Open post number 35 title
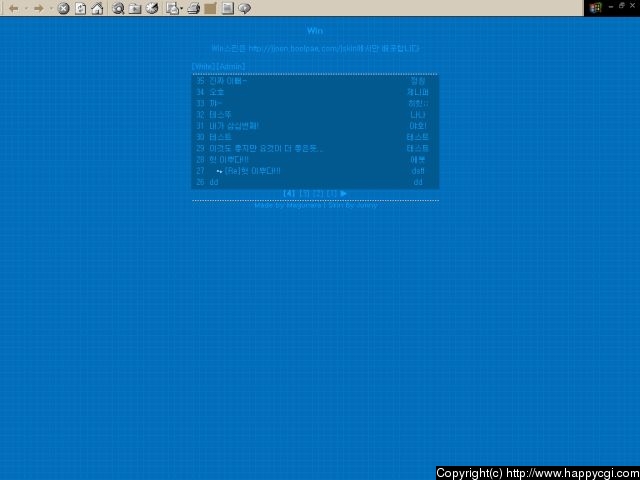The width and height of the screenshot is (640, 480). coord(228,81)
